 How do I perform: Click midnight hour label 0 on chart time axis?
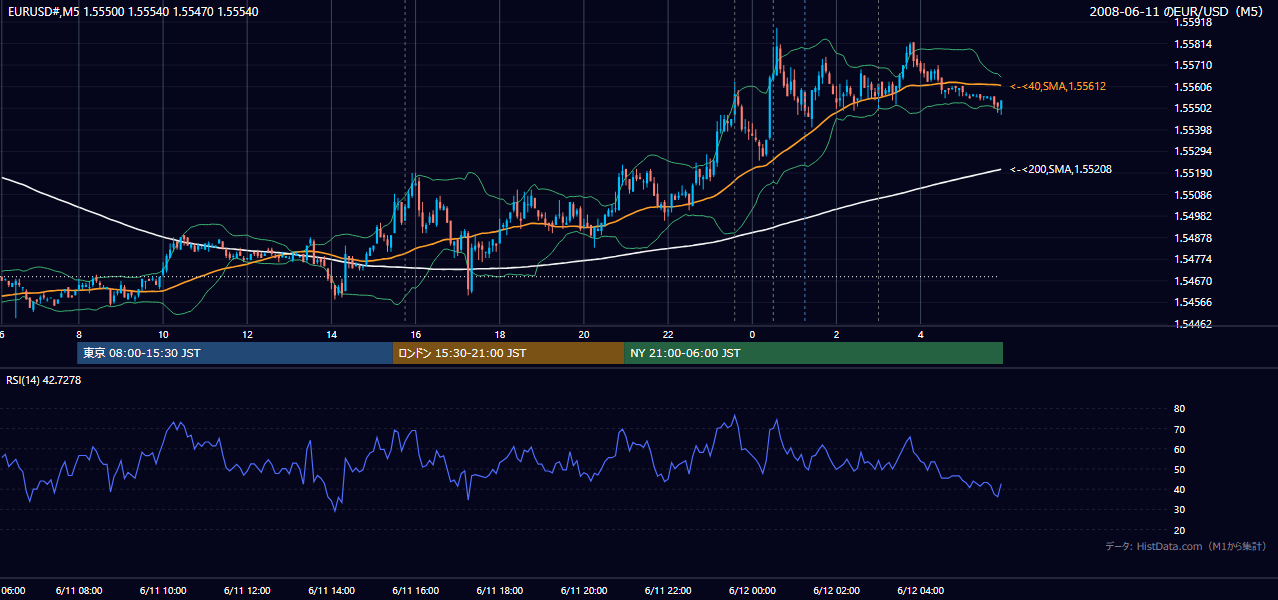click(752, 335)
